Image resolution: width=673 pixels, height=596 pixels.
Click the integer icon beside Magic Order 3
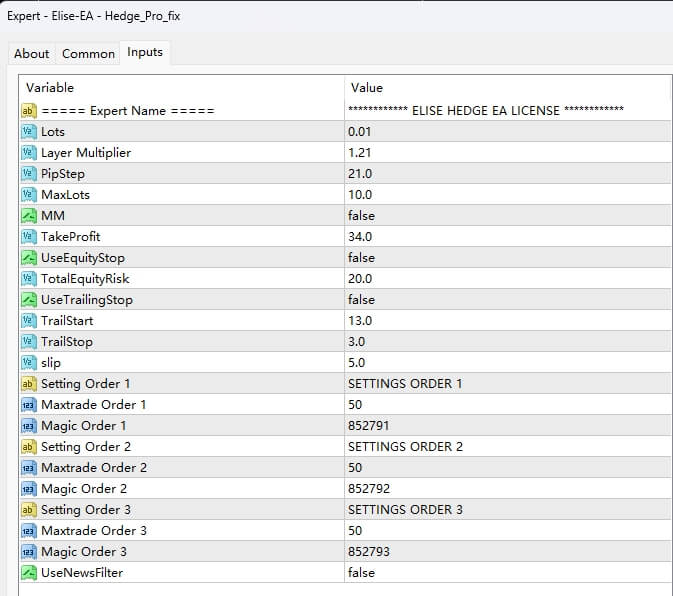(28, 552)
